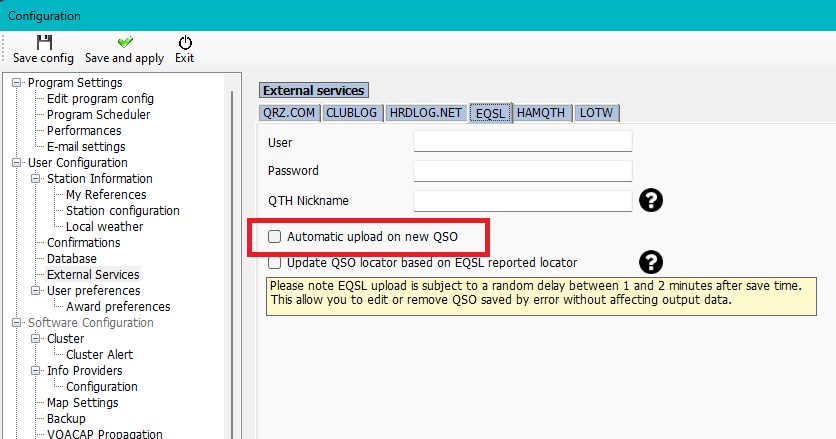The height and width of the screenshot is (439, 836).
Task: Select External Services tree item
Action: click(93, 275)
